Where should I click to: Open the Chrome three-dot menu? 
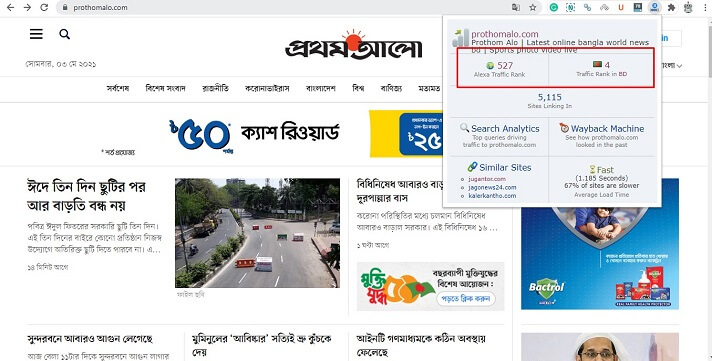tap(704, 7)
